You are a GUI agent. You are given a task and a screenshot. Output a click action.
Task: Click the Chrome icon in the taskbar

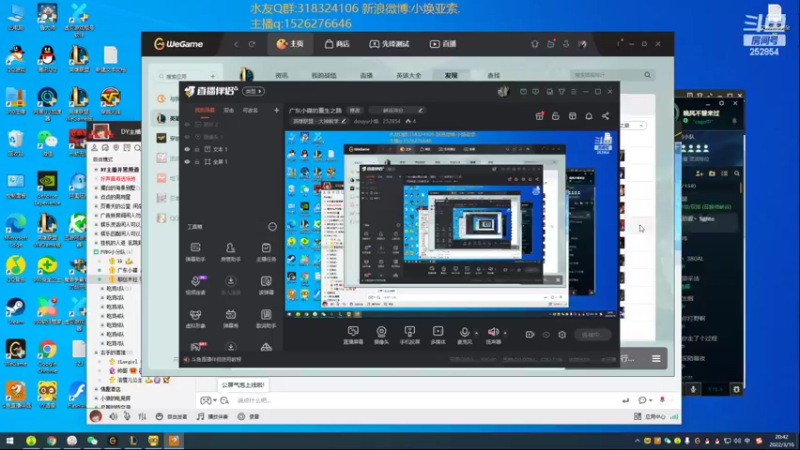tap(52, 440)
